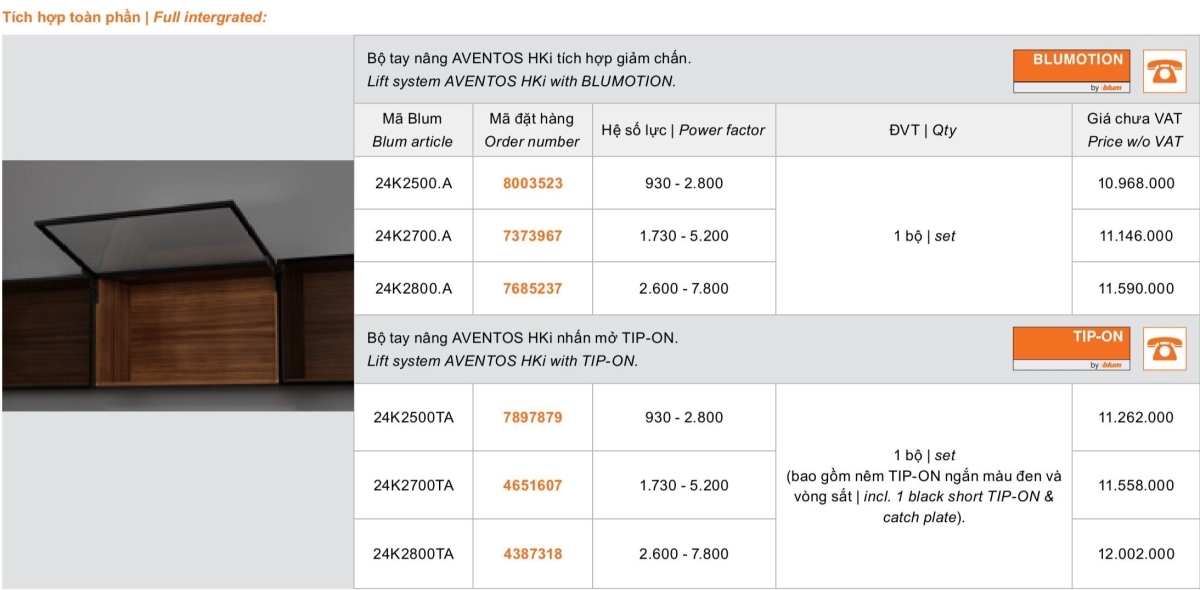Open order number 7373967

pyautogui.click(x=532, y=236)
